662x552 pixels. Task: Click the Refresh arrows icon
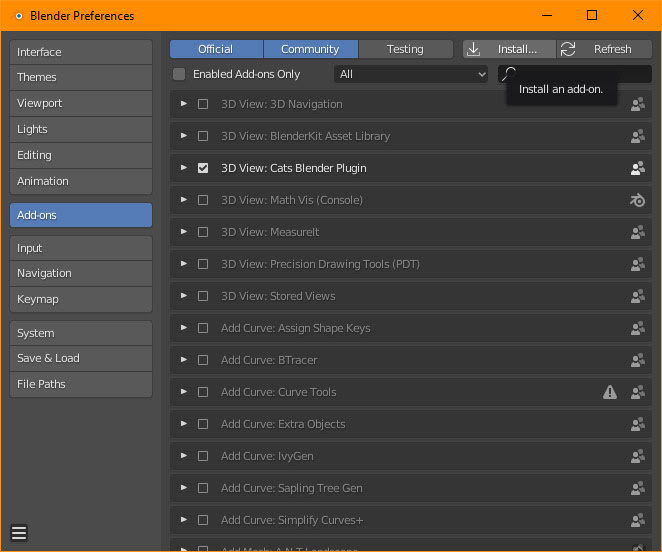click(x=568, y=49)
